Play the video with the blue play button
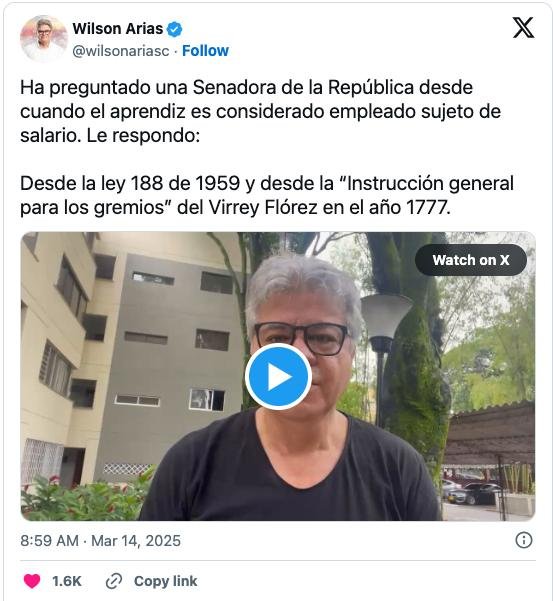 click(278, 377)
